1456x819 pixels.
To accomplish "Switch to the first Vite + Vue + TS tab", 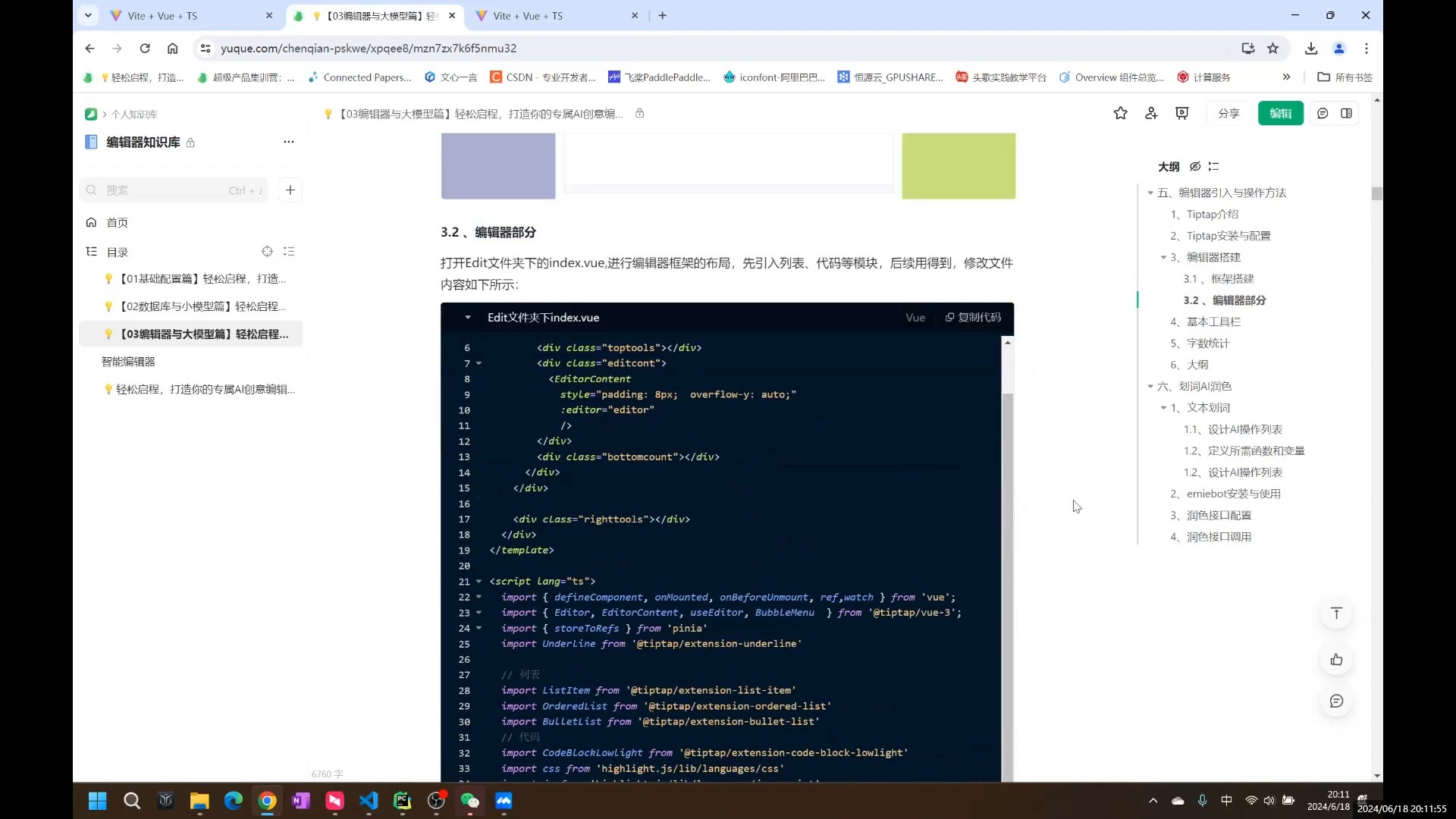I will click(190, 16).
